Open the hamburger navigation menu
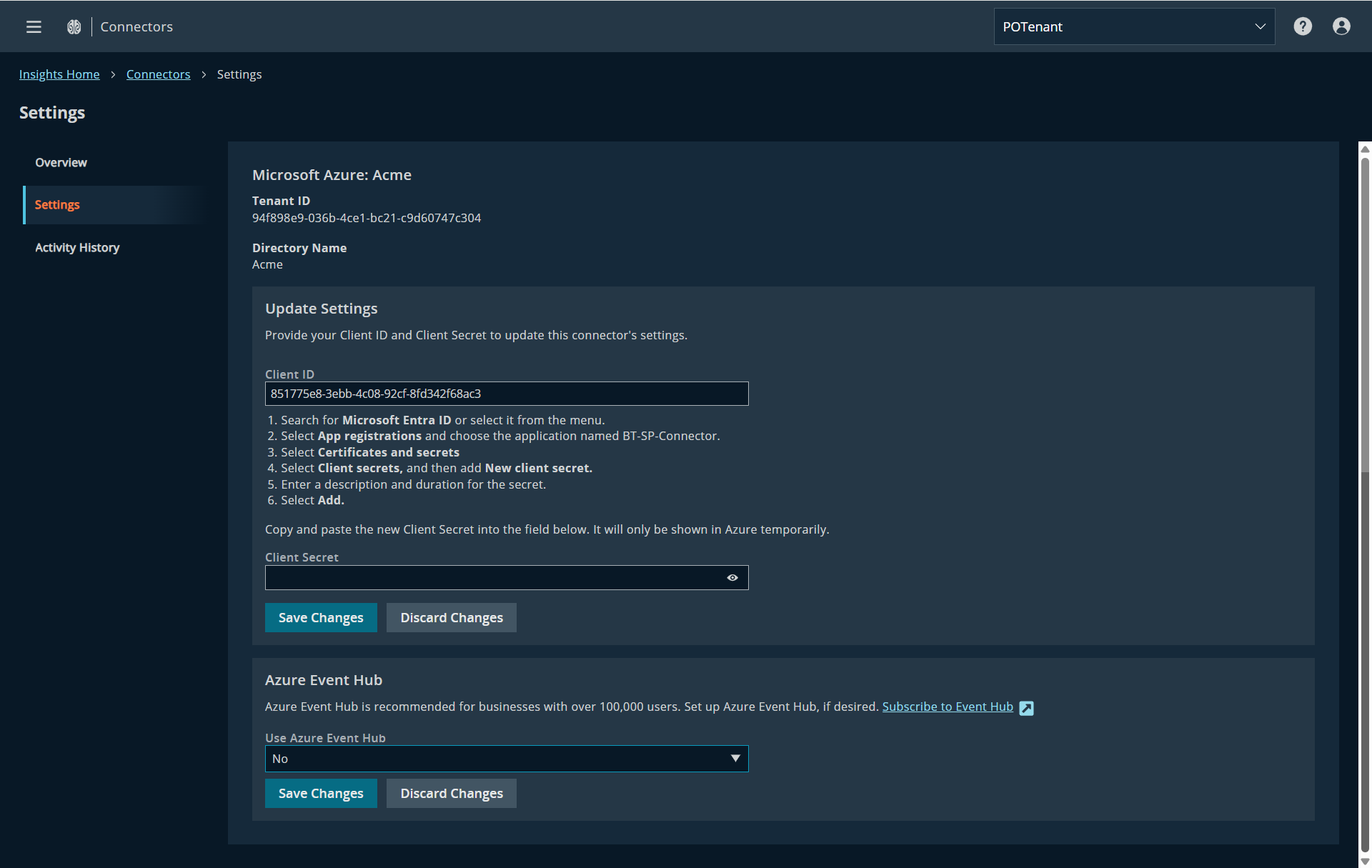The height and width of the screenshot is (868, 1372). (34, 26)
